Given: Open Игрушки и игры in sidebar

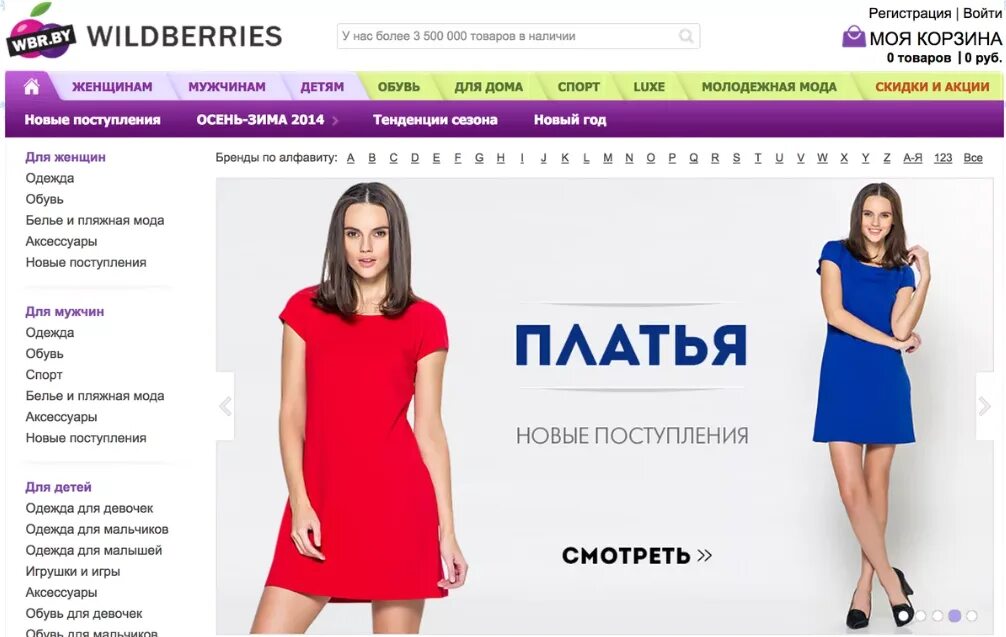Looking at the screenshot, I should click(x=72, y=571).
